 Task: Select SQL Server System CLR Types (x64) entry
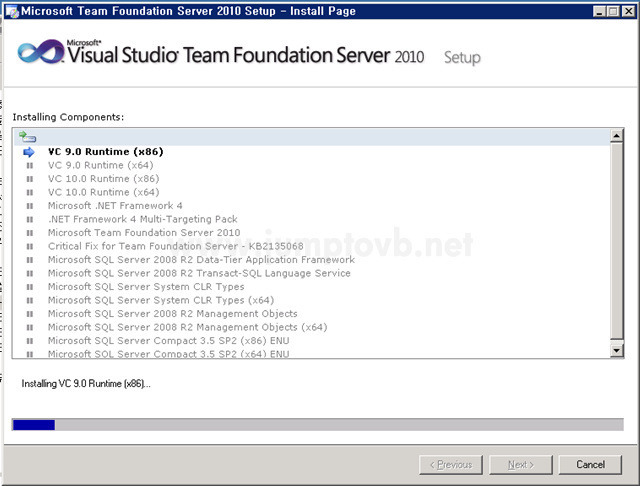161,300
